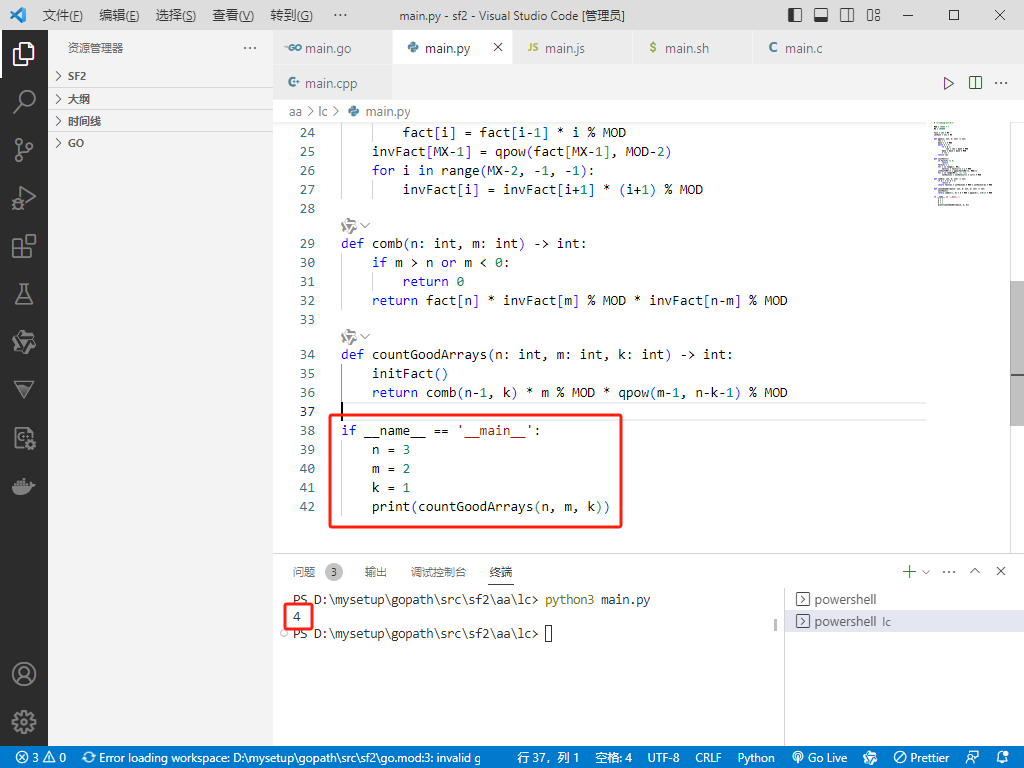Click breadcrumb segment aa
Viewport: 1024px width, 768px height.
pos(295,112)
